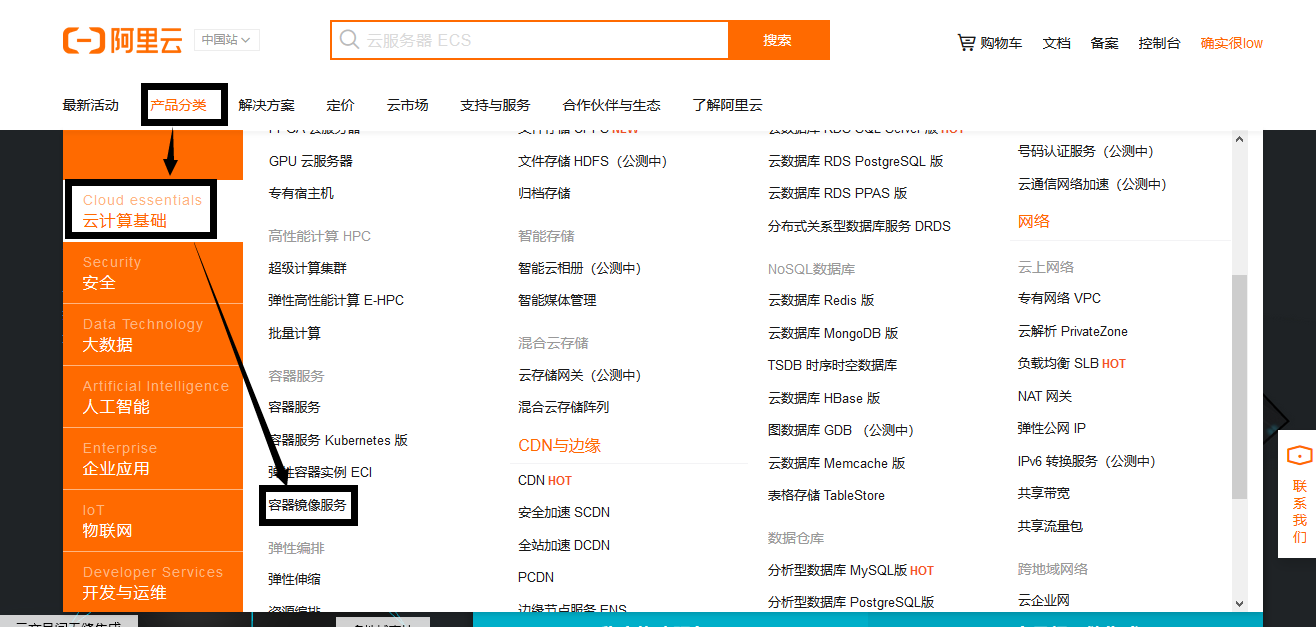Open 控制台 console link

(1159, 43)
